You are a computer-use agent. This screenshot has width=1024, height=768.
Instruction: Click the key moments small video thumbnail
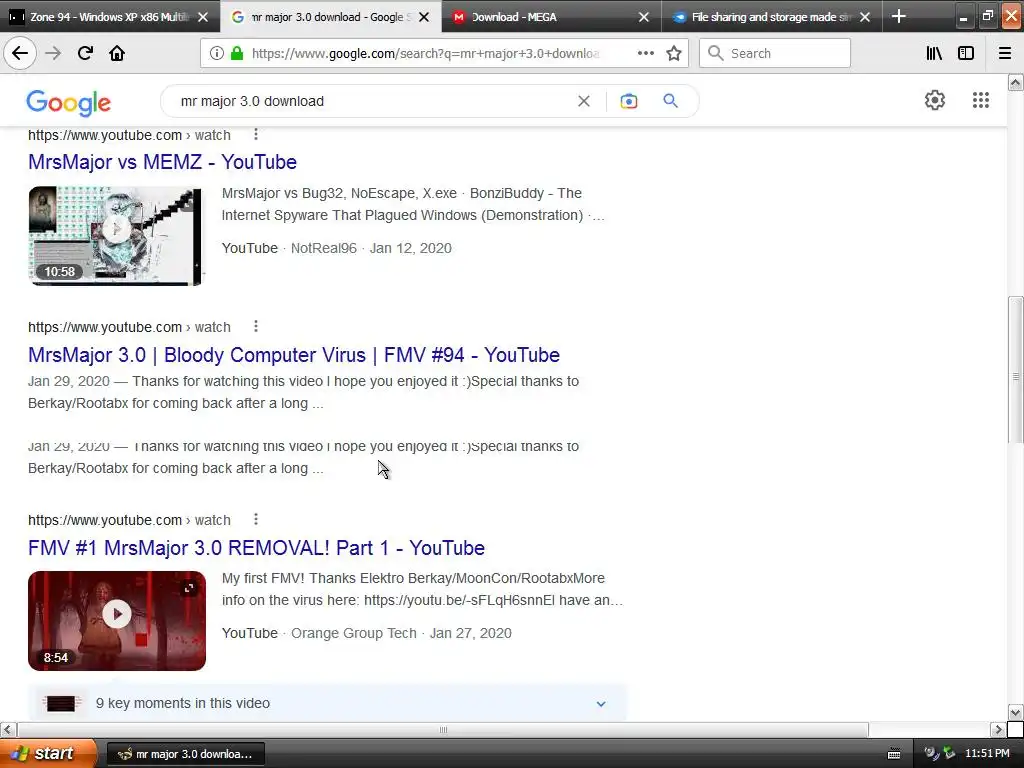point(61,703)
